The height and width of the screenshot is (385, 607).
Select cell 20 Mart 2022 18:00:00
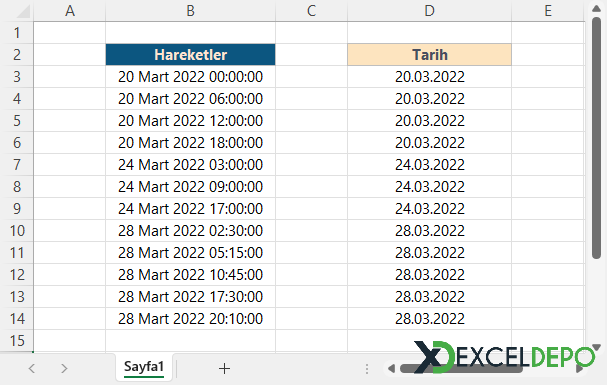(190, 143)
